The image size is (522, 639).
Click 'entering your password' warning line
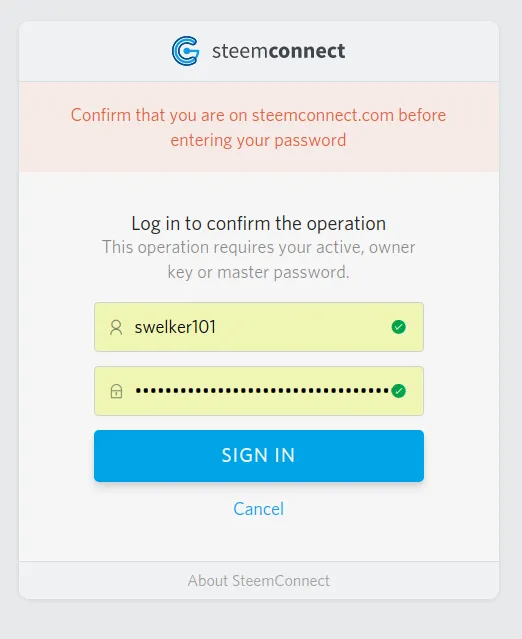[258, 141]
